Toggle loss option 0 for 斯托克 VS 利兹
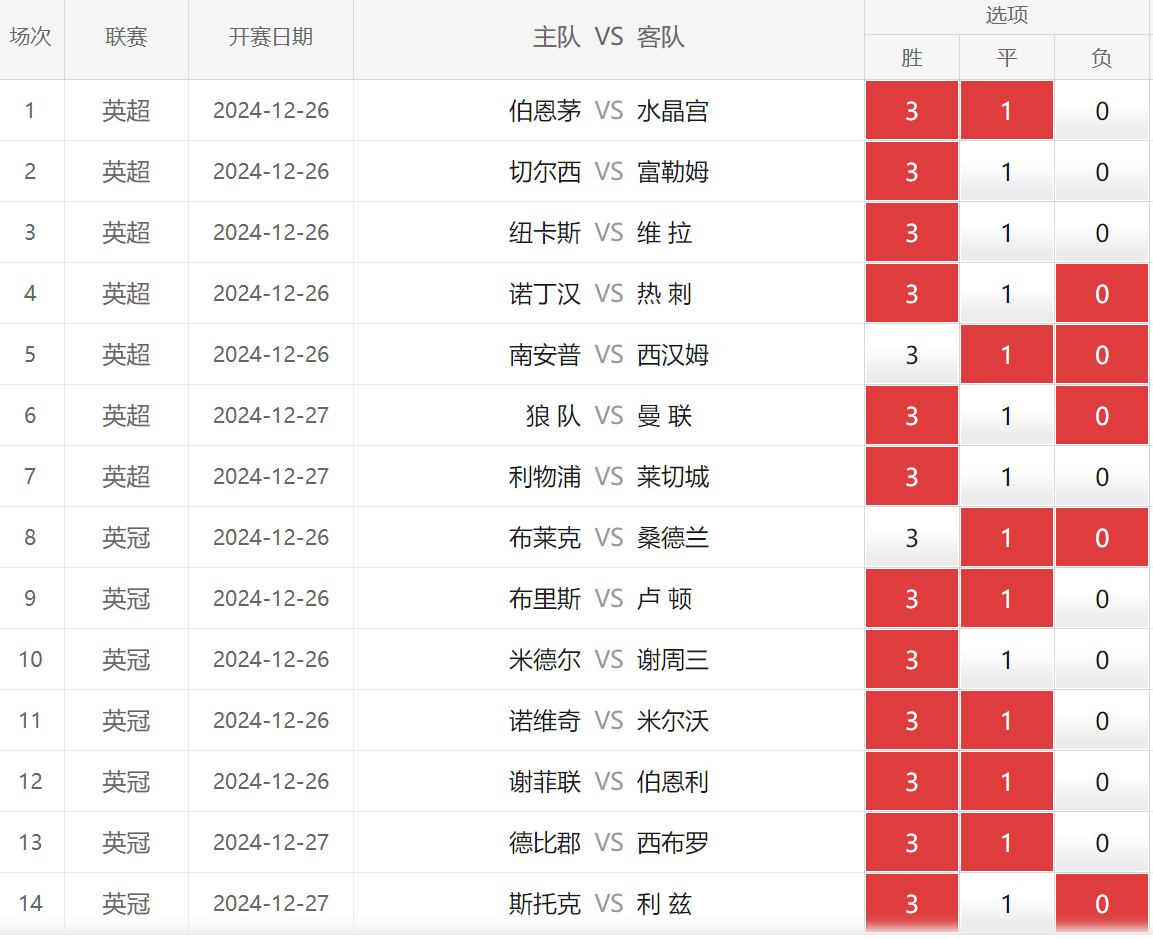 point(1102,904)
